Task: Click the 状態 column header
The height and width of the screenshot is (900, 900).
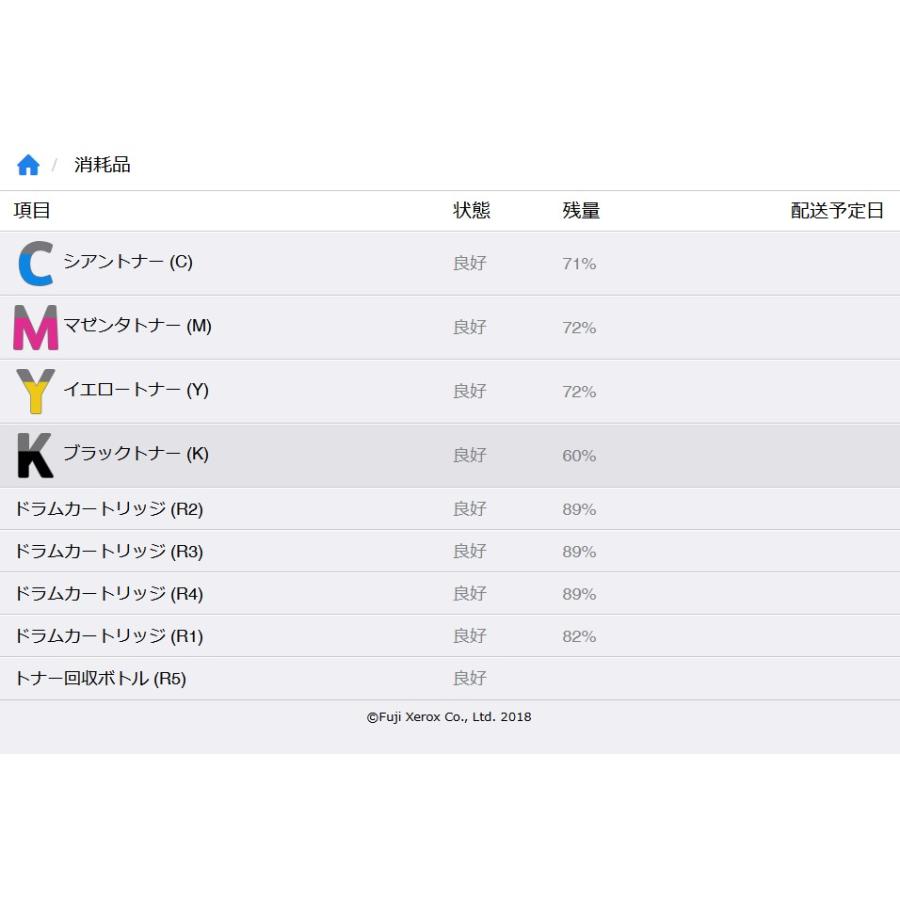Action: (469, 210)
